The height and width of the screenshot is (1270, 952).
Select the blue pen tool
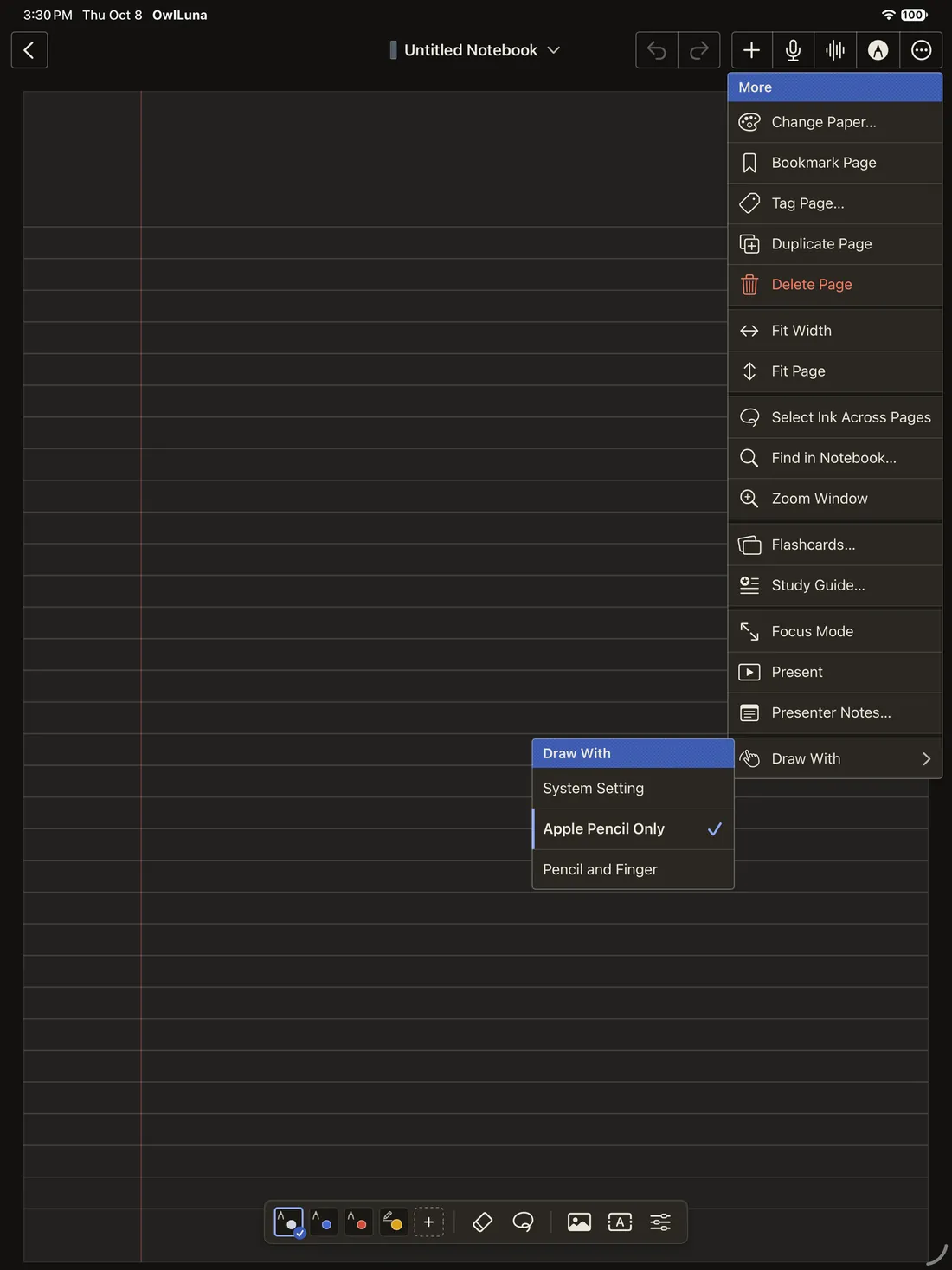point(323,1222)
